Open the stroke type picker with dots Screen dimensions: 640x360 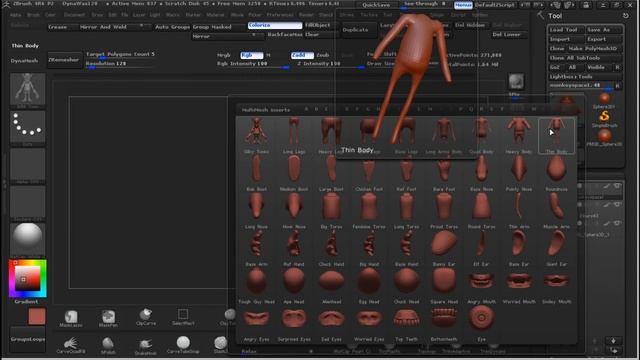click(x=27, y=128)
